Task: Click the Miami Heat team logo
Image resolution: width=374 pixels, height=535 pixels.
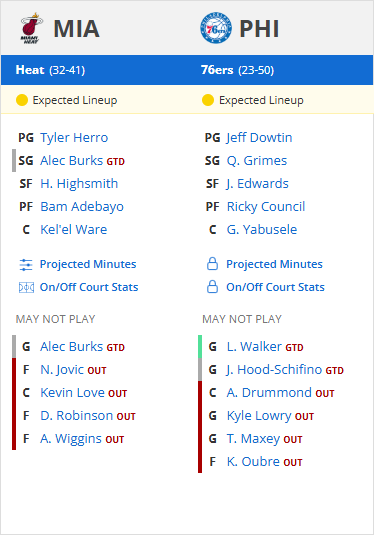Action: (x=31, y=28)
